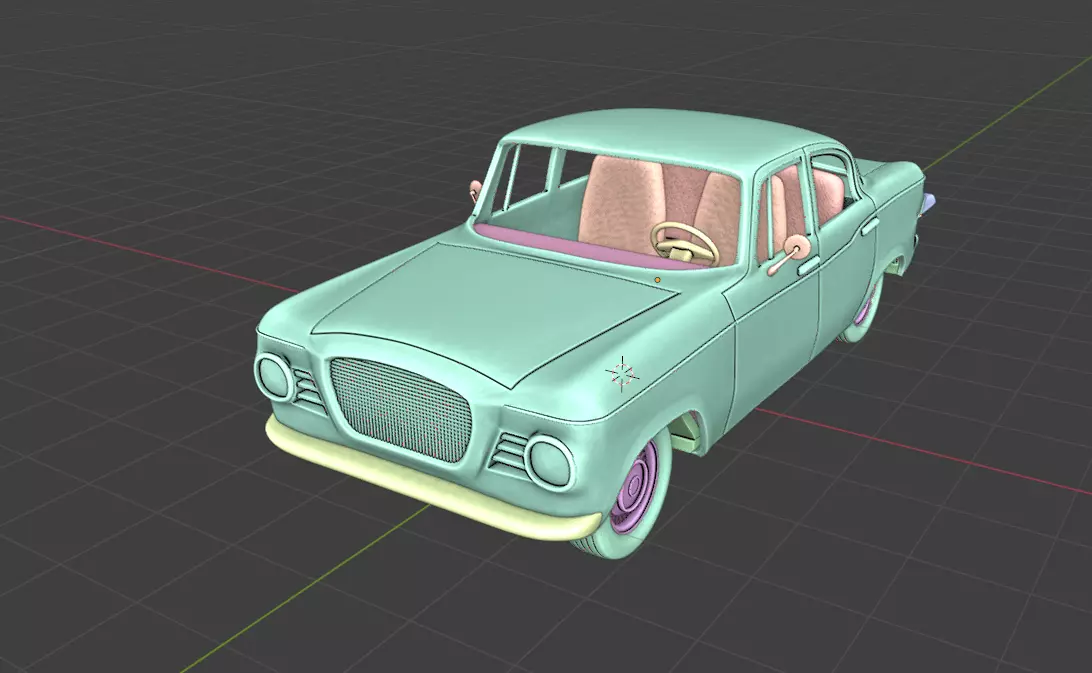This screenshot has height=673, width=1092.
Task: Click the orange origin dot near the windshield
Action: 657,280
